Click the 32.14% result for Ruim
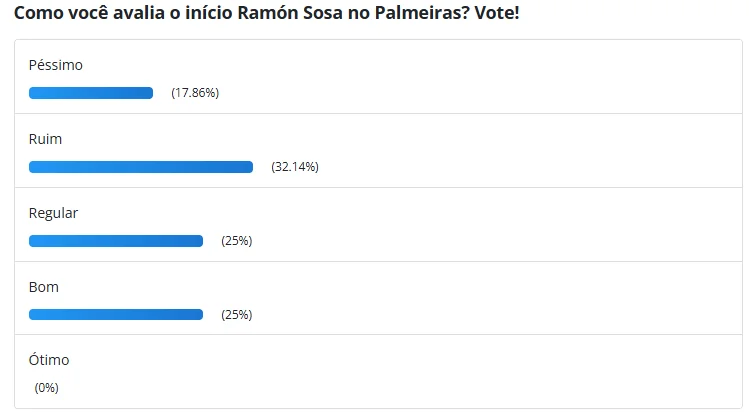The image size is (749, 413). [295, 167]
